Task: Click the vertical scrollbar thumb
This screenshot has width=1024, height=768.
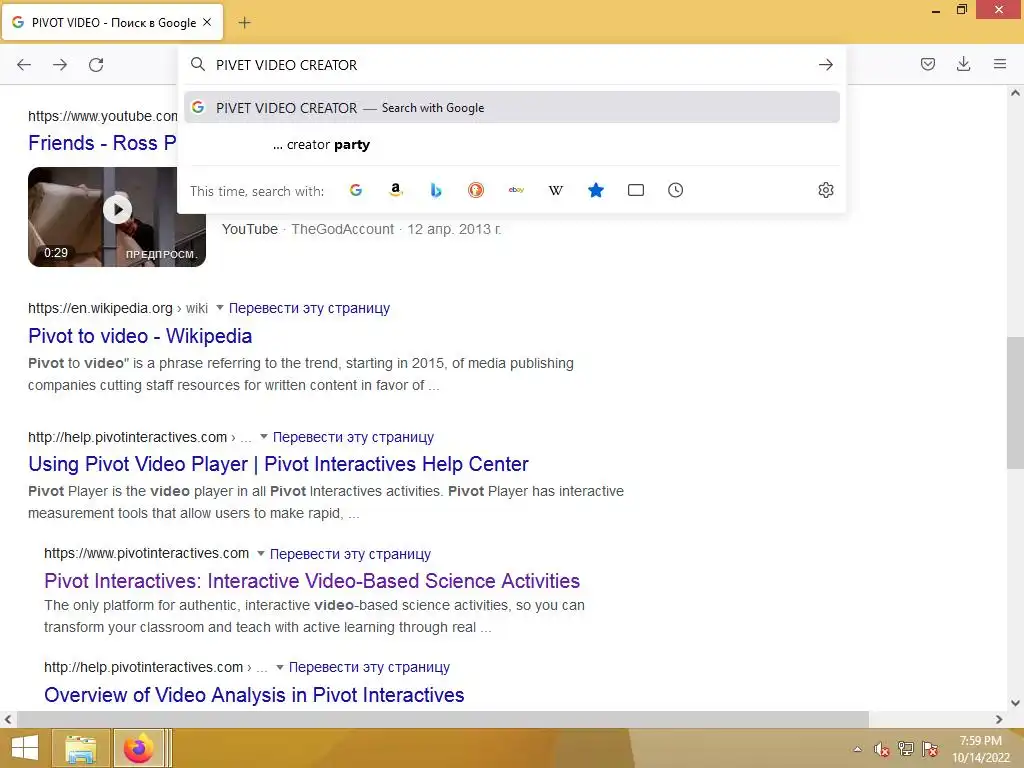Action: pyautogui.click(x=1015, y=402)
